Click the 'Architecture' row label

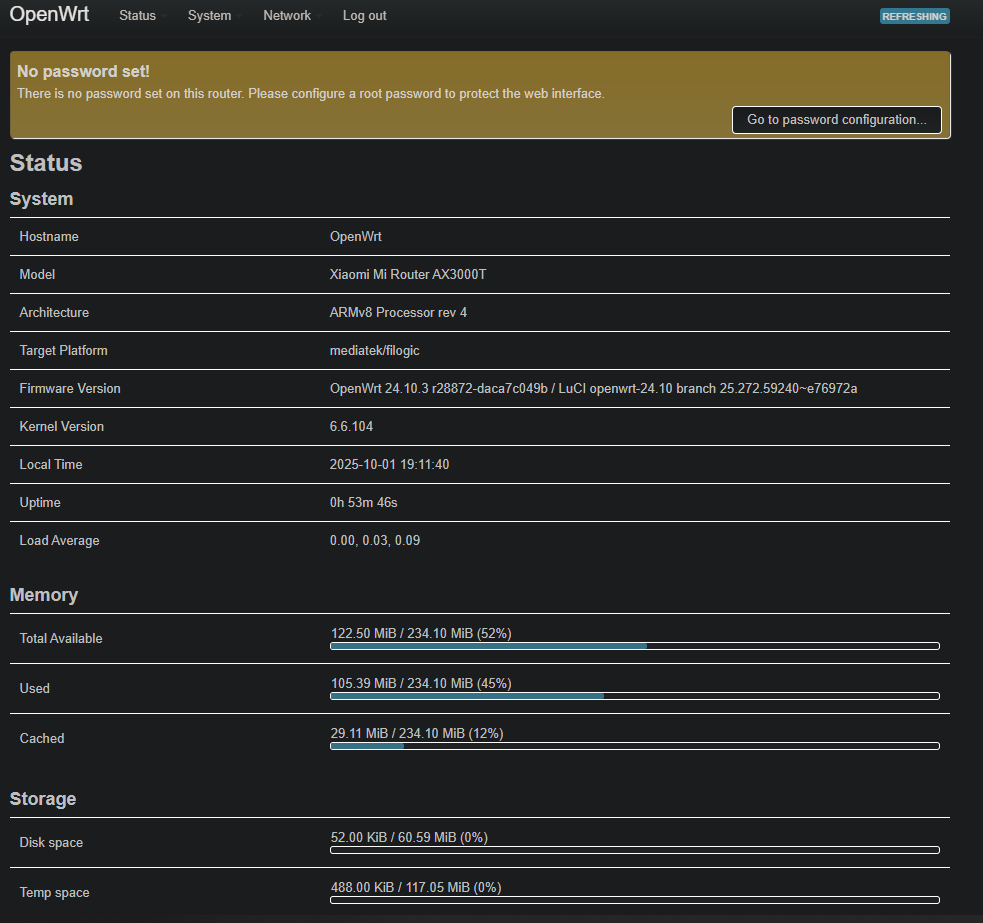coord(54,312)
